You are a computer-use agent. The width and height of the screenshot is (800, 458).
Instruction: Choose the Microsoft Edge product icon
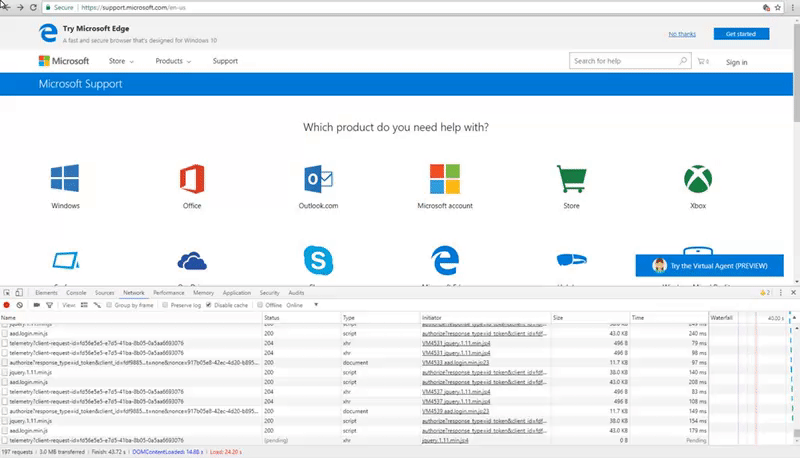click(445, 260)
